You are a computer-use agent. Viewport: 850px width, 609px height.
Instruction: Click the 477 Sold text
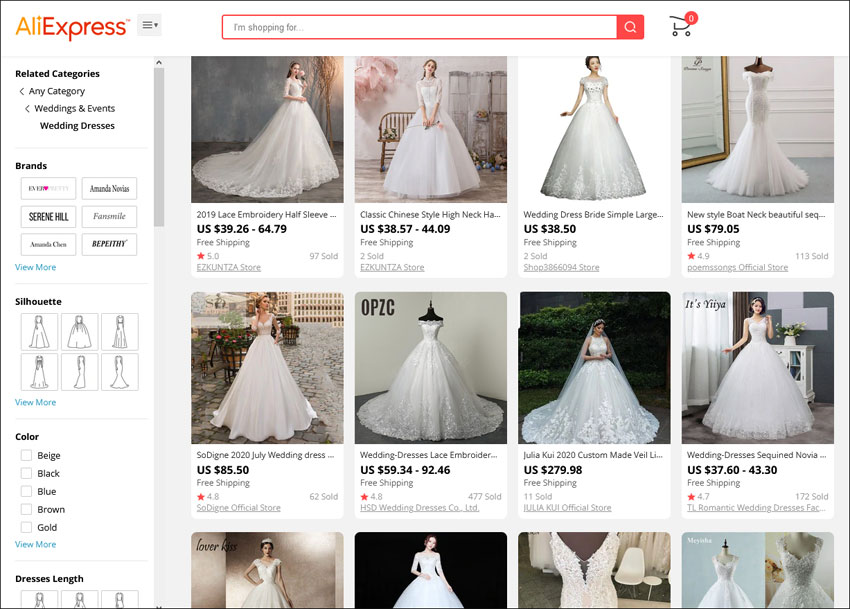pos(485,496)
